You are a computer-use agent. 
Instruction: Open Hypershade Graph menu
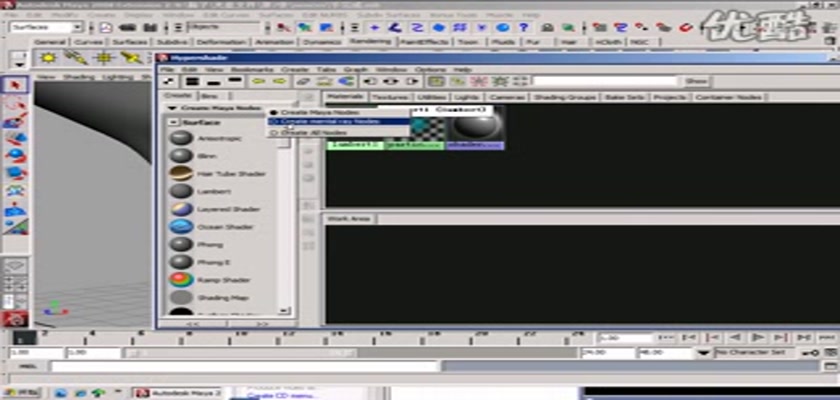coord(356,70)
